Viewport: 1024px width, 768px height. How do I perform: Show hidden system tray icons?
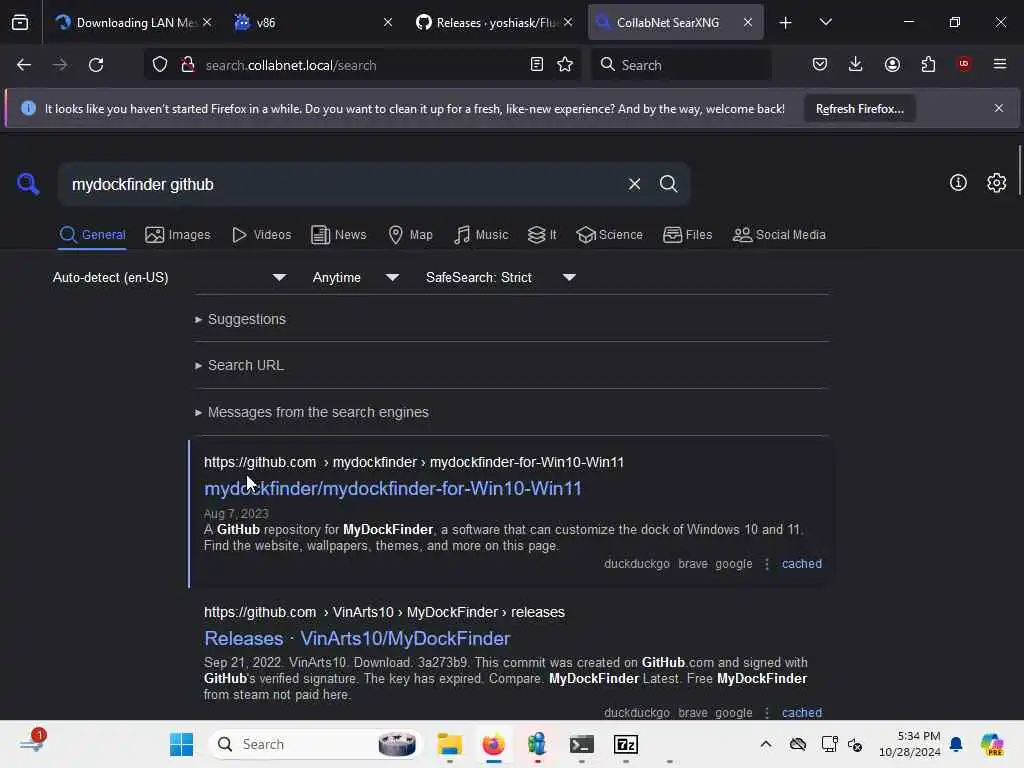[766, 744]
